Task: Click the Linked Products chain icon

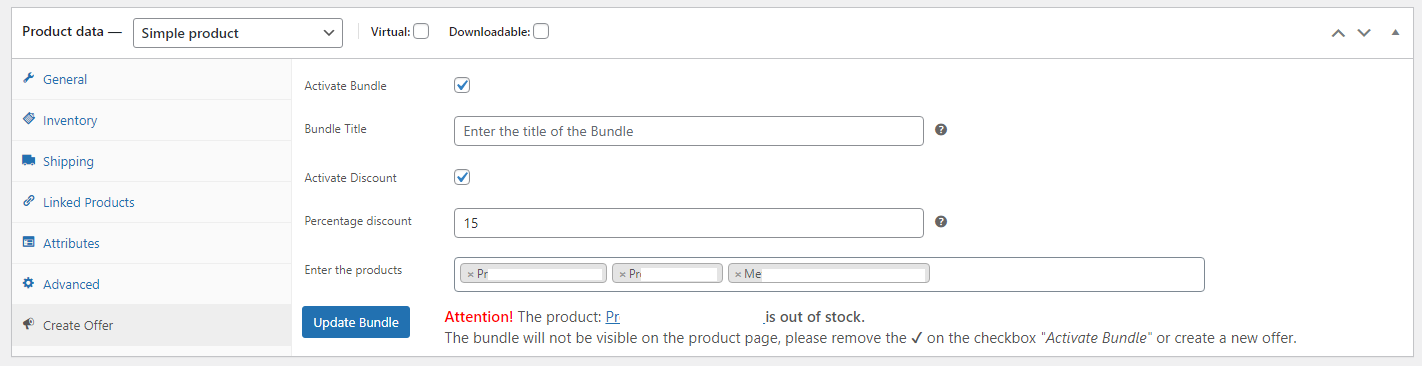Action: (x=28, y=202)
